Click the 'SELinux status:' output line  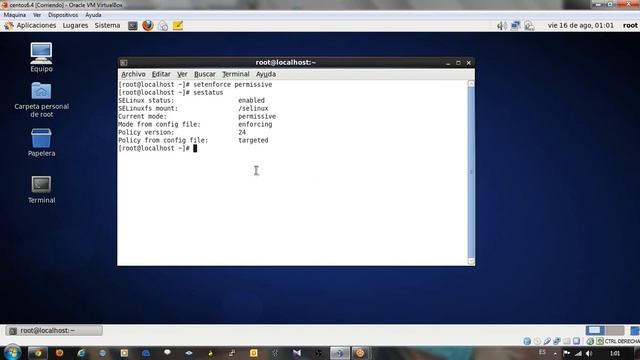coord(191,100)
